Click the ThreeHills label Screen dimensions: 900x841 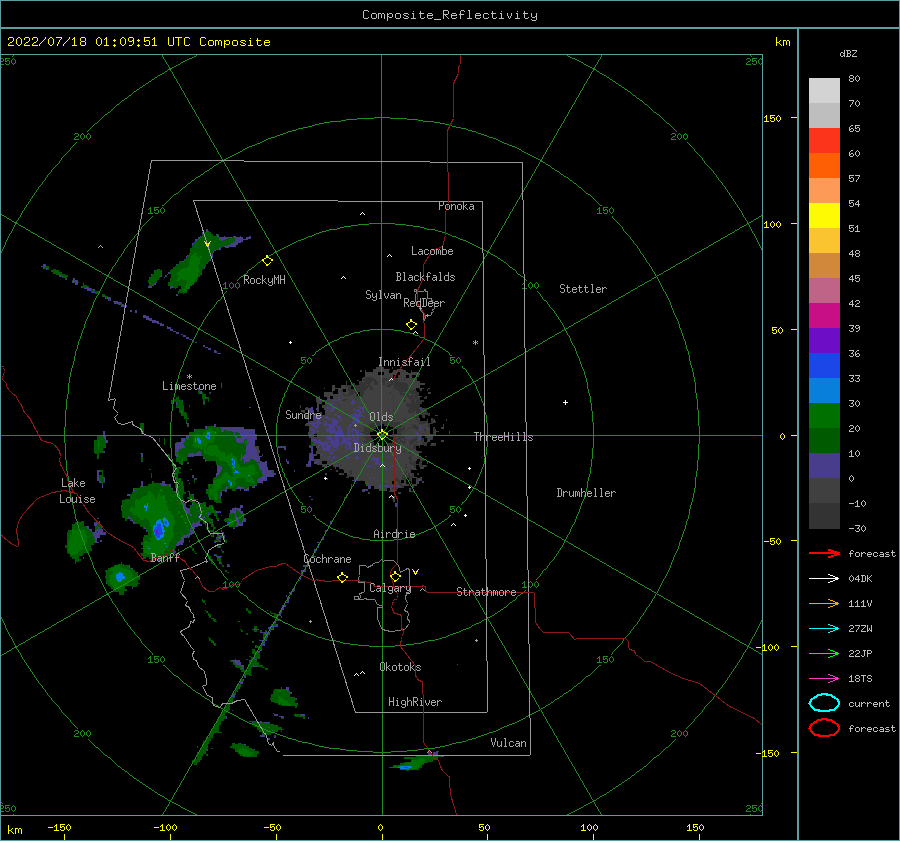click(x=503, y=437)
